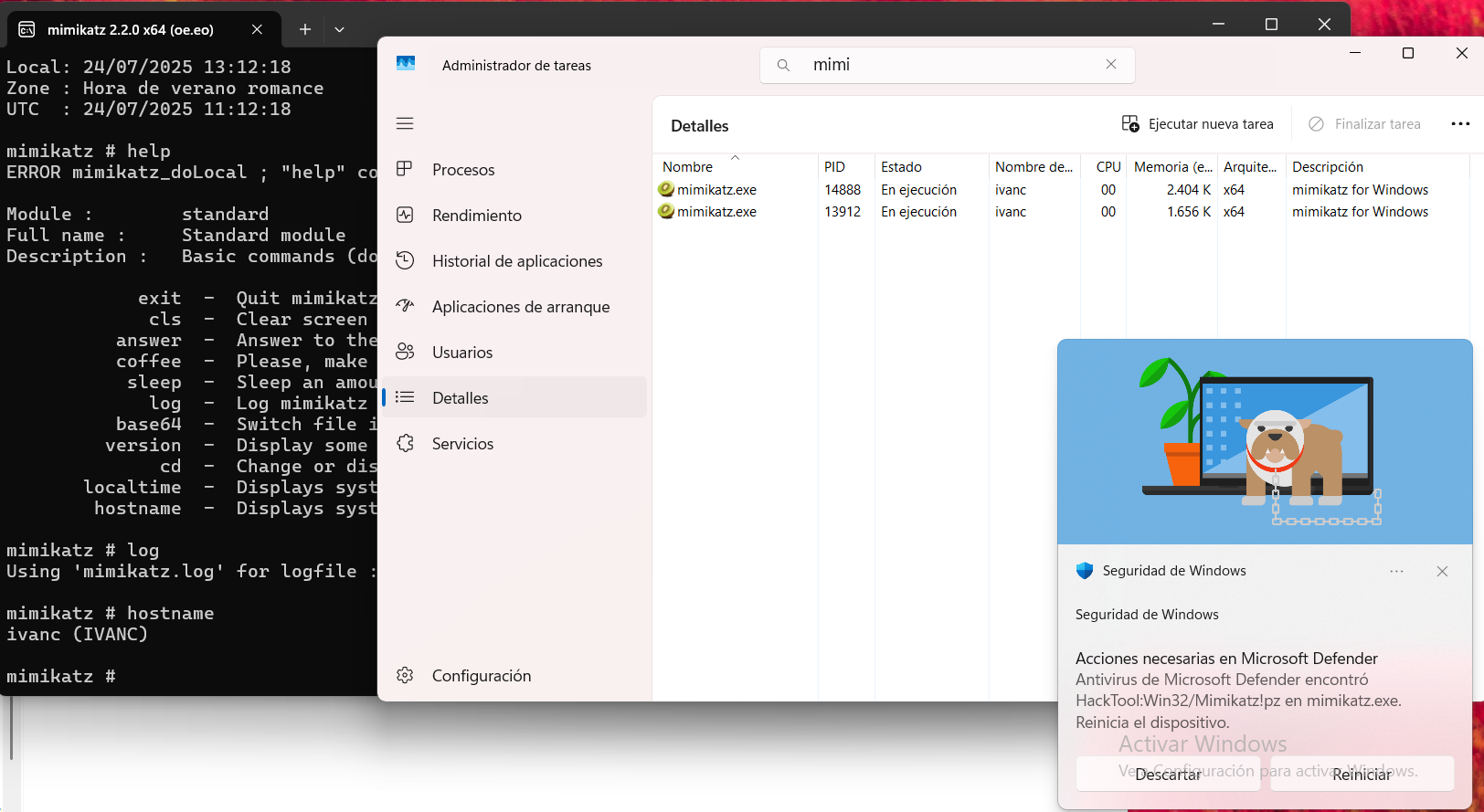
Task: Click the search magnifier icon
Action: pyautogui.click(x=783, y=65)
